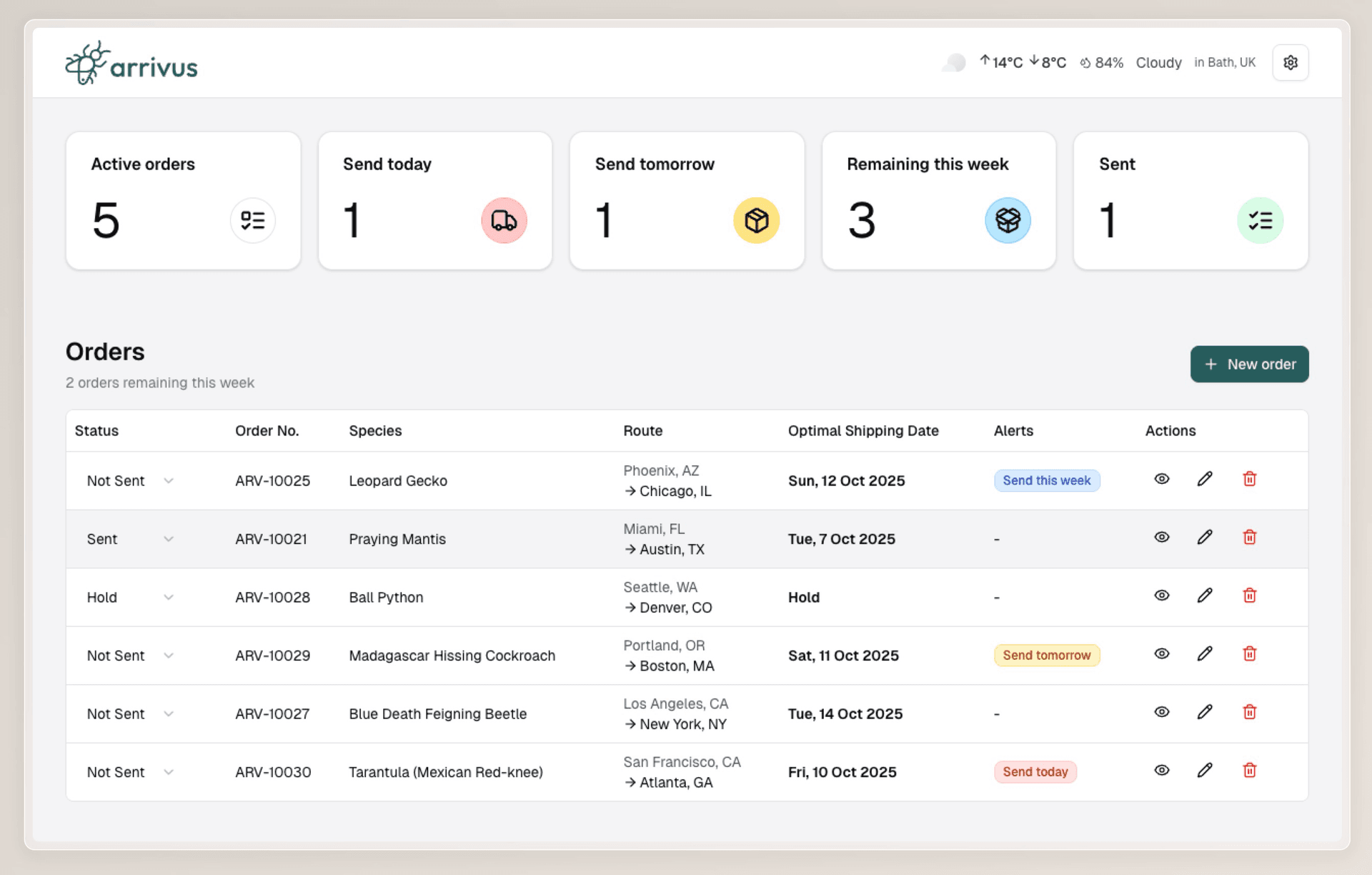The image size is (1372, 875).
Task: Click the truck icon on Send today card
Action: click(504, 220)
